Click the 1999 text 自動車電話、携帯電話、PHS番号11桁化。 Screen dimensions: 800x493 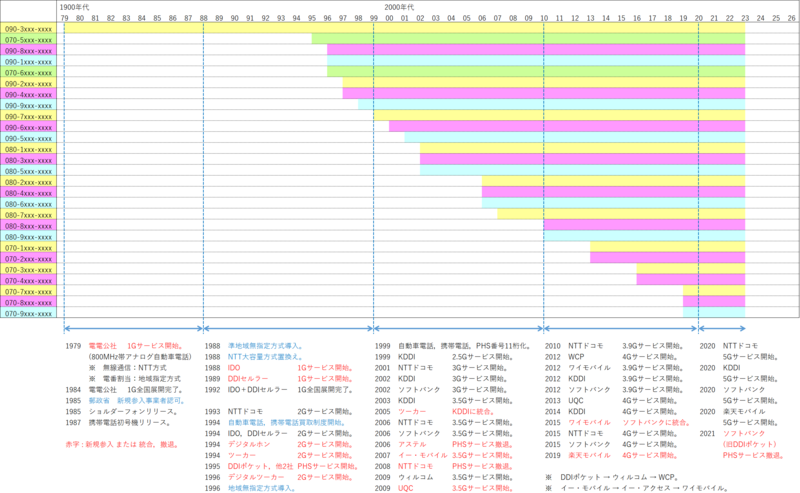466,346
